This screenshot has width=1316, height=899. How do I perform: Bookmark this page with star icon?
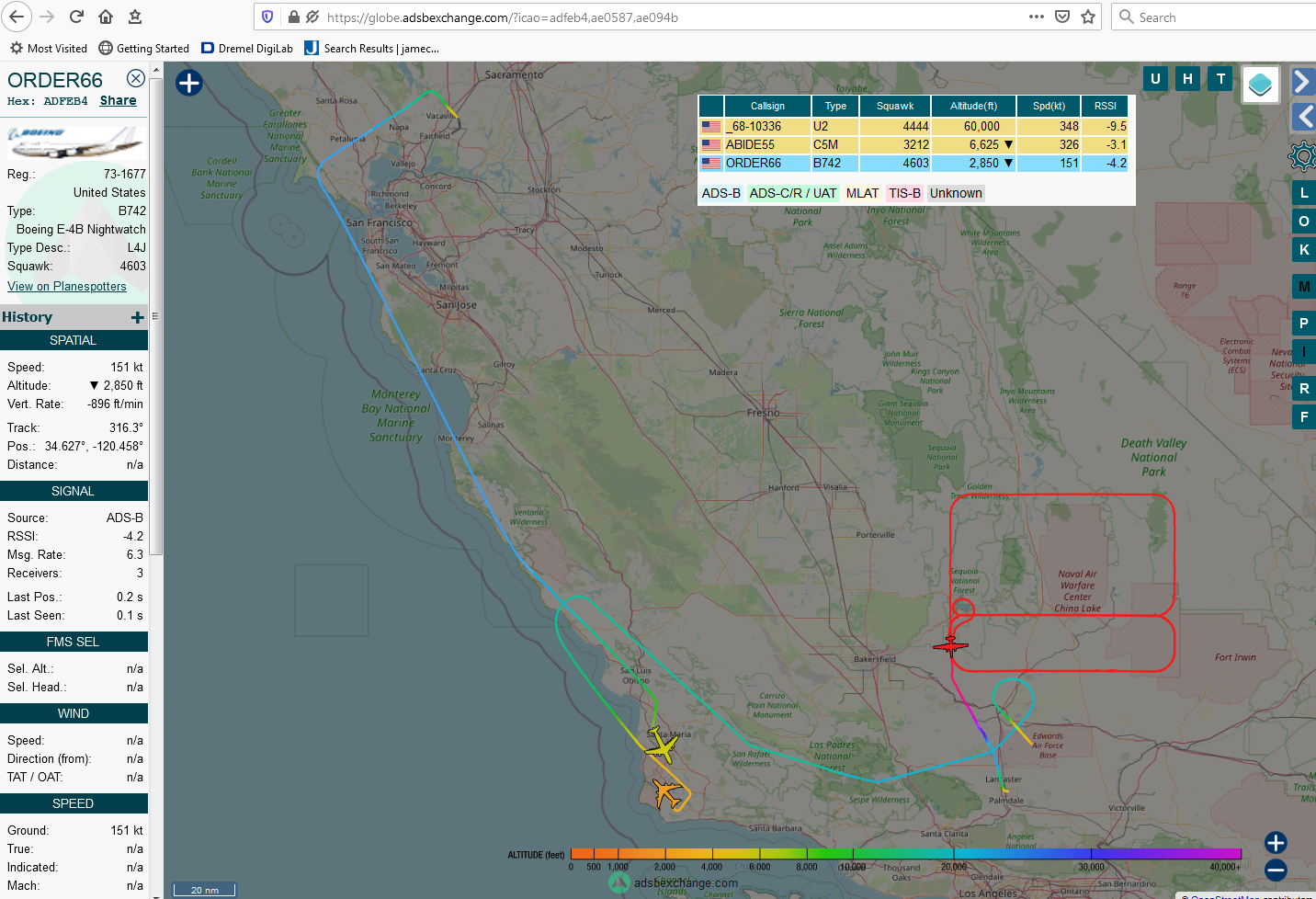1088,17
